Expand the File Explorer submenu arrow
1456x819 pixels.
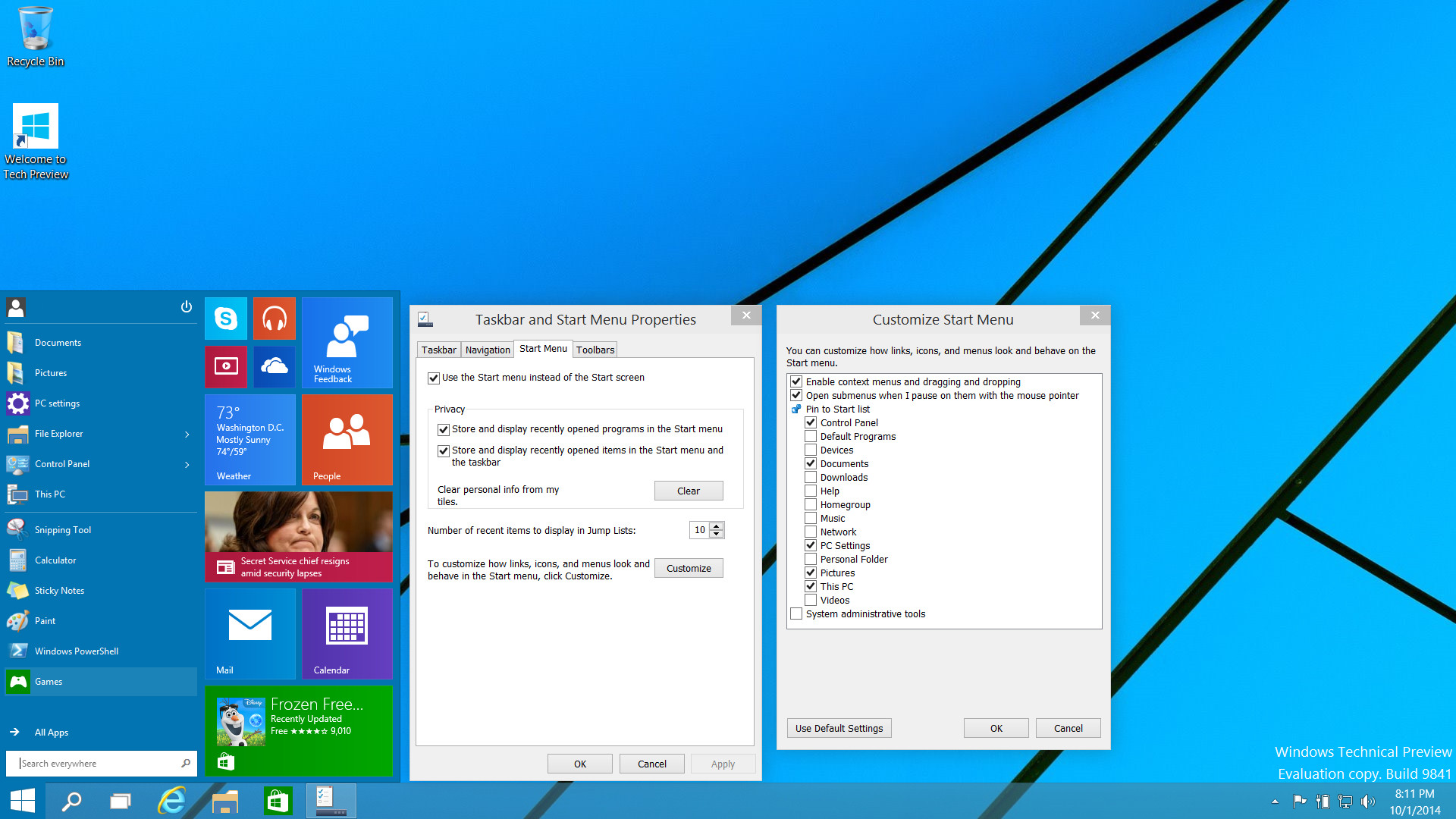pyautogui.click(x=187, y=435)
